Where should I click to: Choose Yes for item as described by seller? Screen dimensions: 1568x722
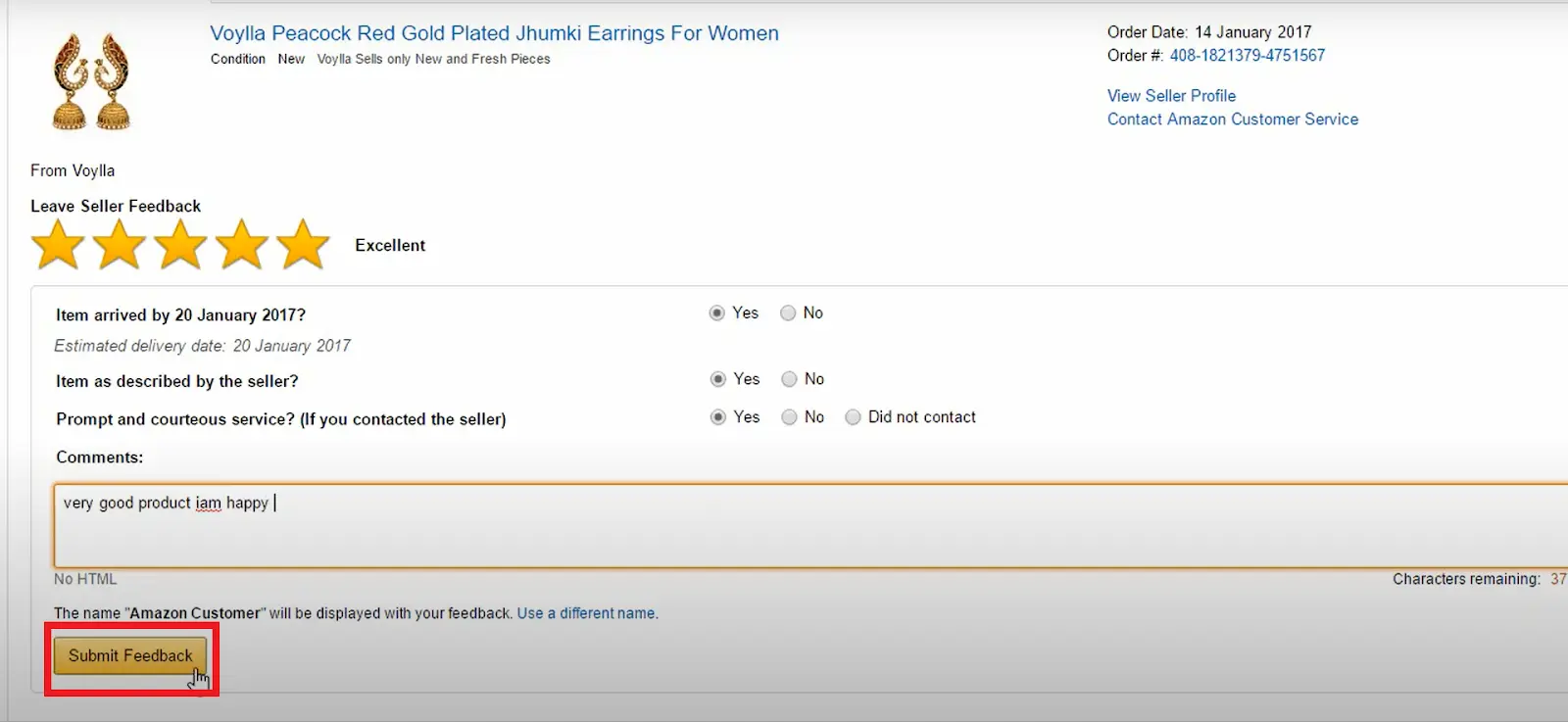coord(718,379)
